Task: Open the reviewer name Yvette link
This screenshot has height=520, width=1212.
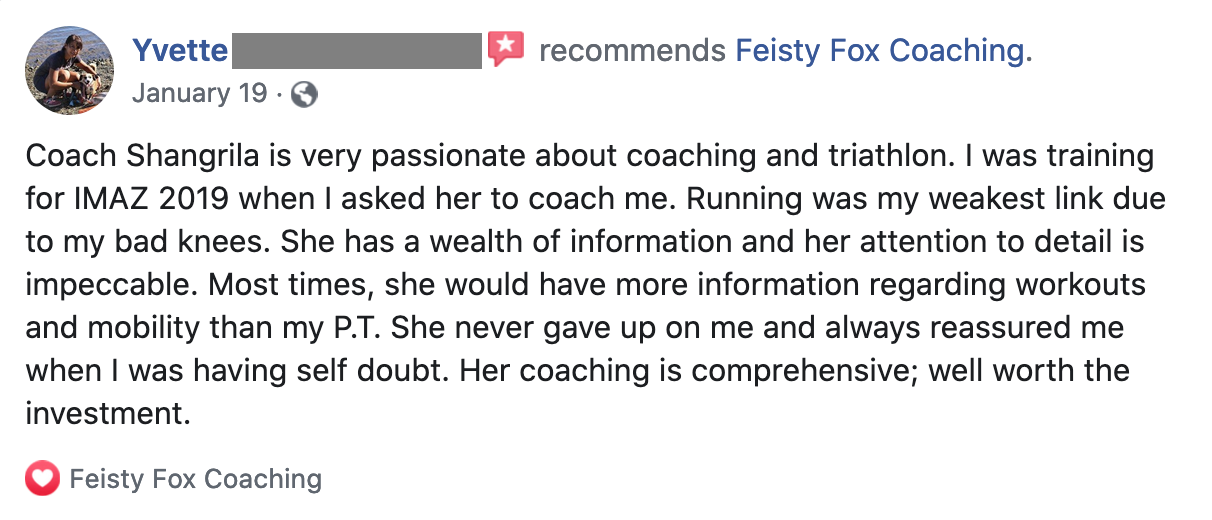Action: click(x=180, y=50)
